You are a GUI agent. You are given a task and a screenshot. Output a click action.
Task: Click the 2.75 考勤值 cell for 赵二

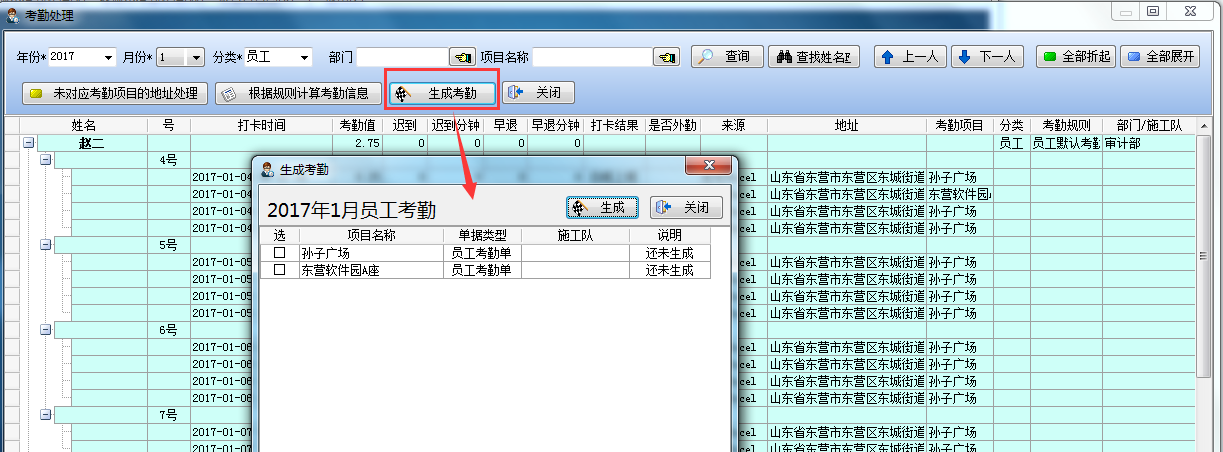pos(357,144)
